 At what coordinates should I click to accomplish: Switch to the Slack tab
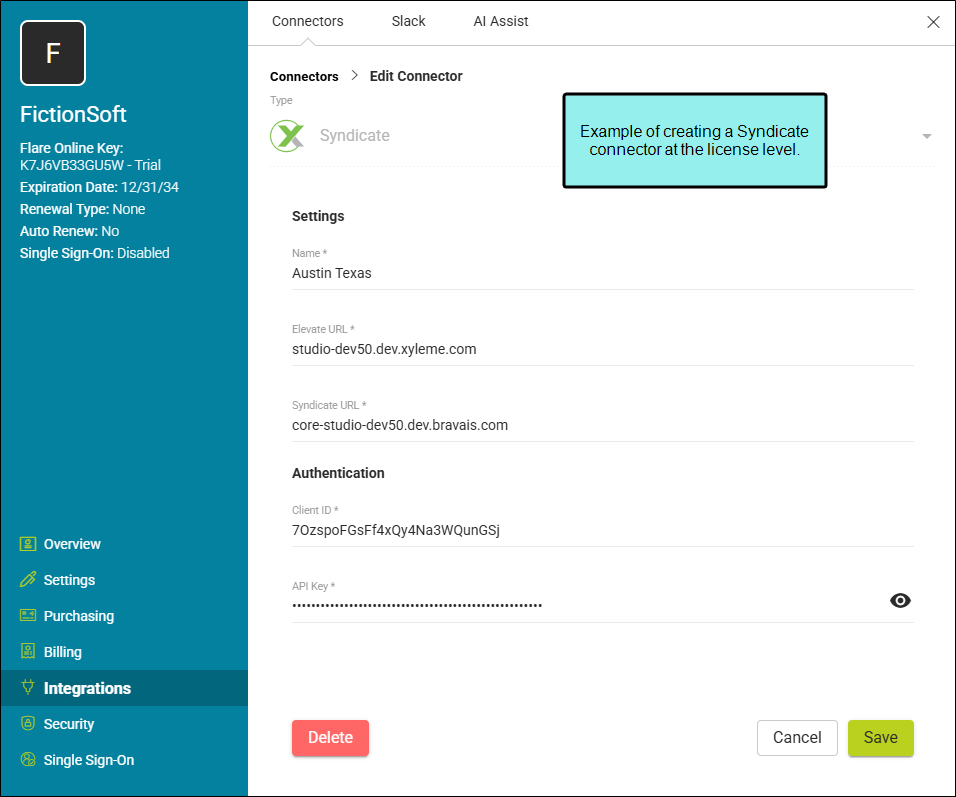408,21
